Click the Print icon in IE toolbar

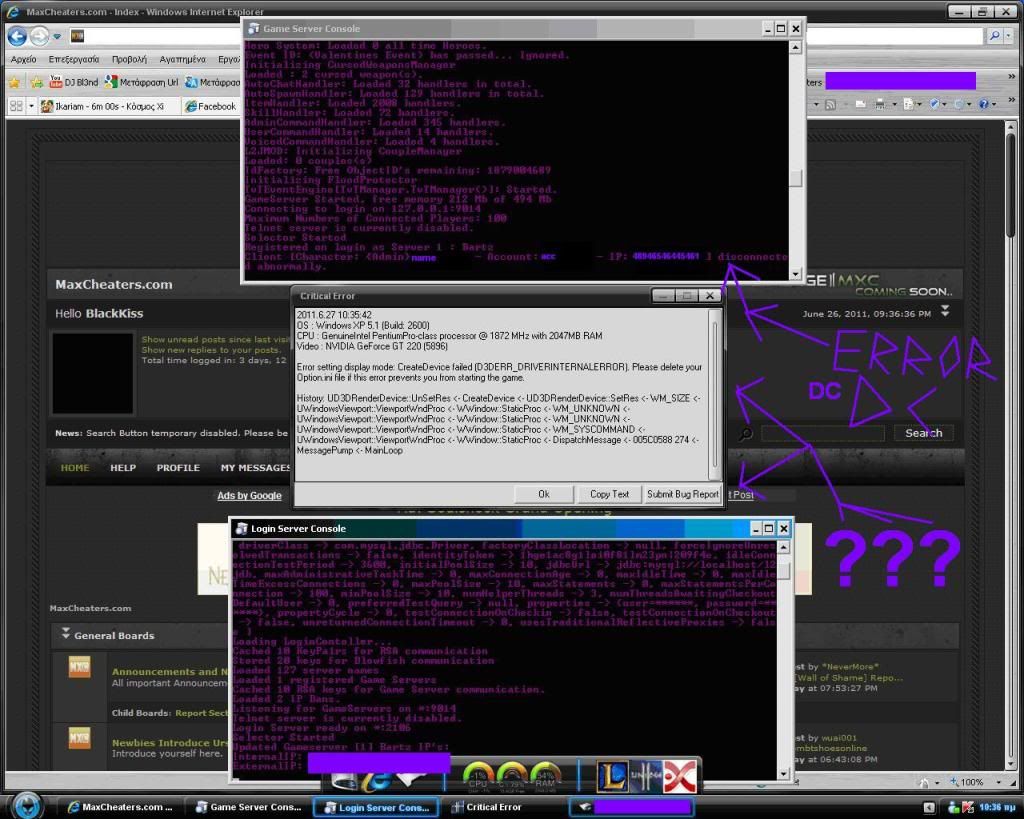coord(882,104)
